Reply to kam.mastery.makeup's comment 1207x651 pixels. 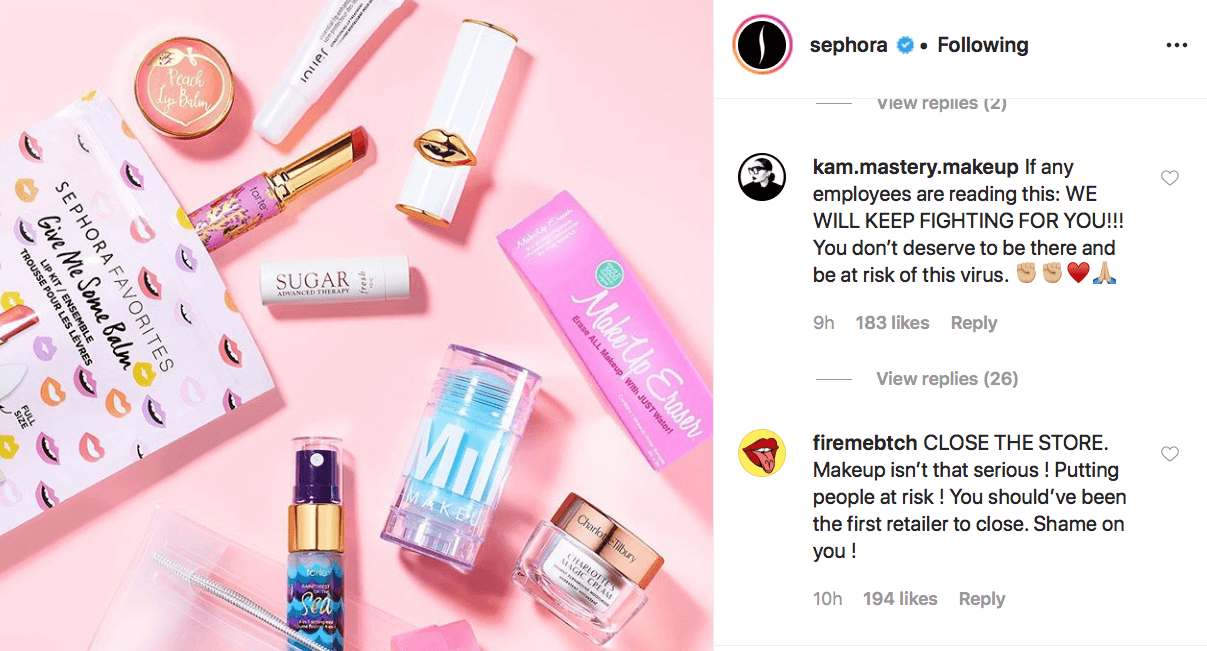(974, 323)
